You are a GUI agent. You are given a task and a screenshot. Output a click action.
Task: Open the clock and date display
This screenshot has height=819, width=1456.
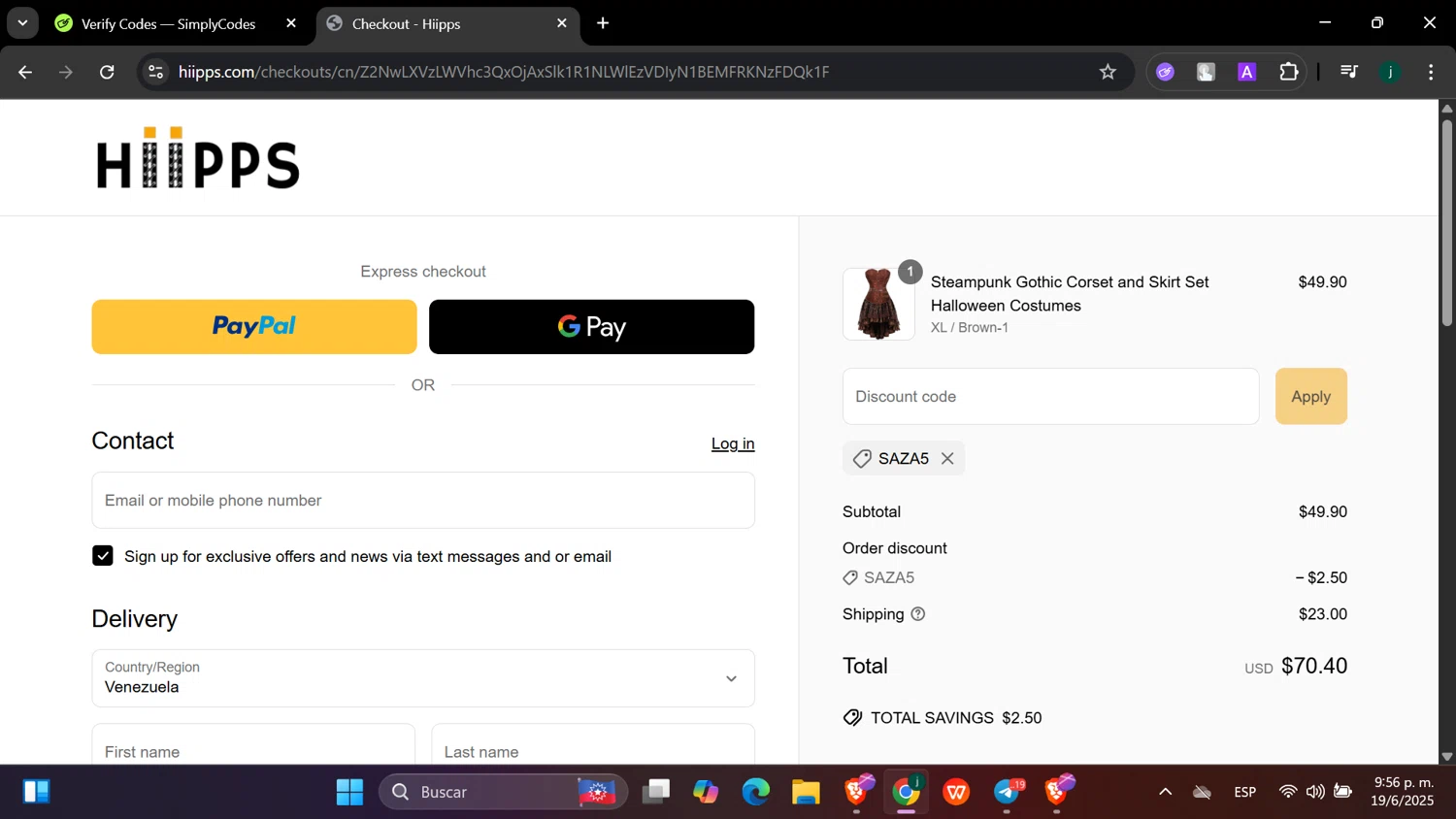[1403, 792]
